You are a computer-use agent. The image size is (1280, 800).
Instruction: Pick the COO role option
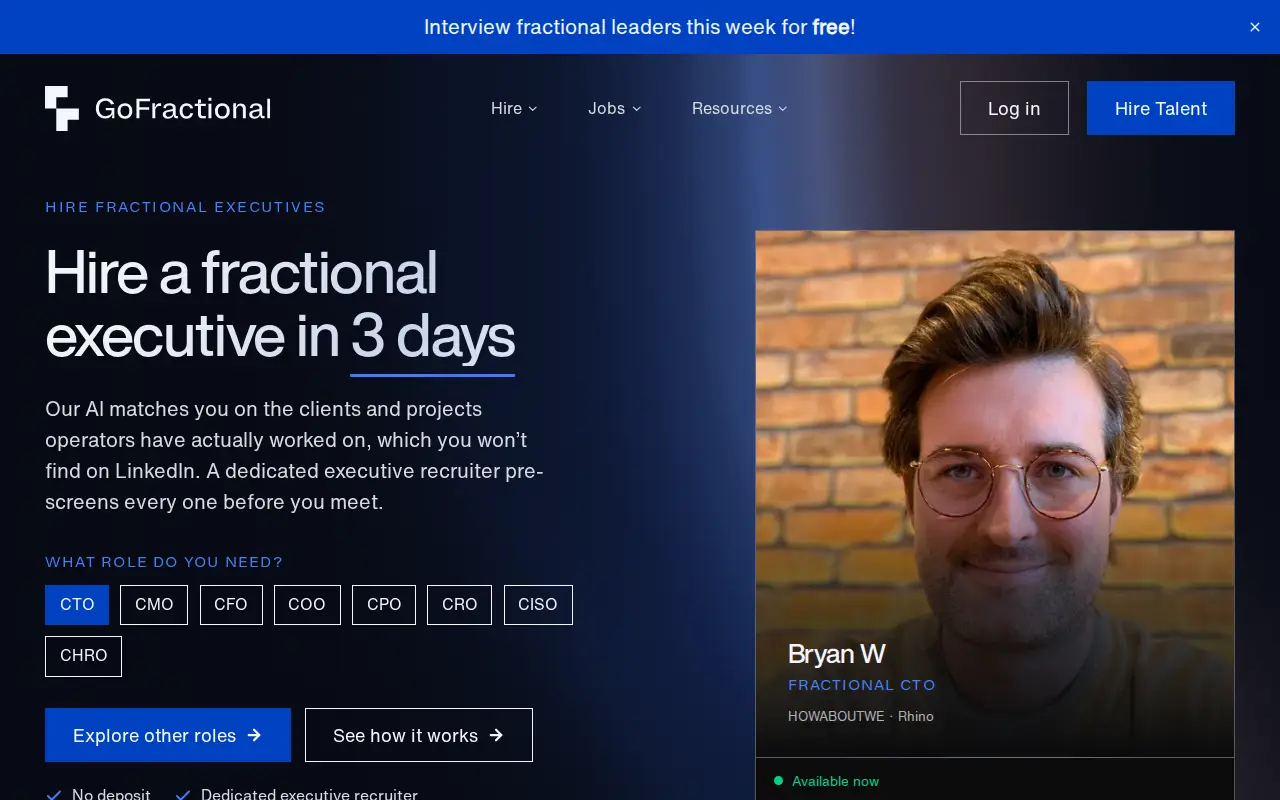pyautogui.click(x=307, y=605)
